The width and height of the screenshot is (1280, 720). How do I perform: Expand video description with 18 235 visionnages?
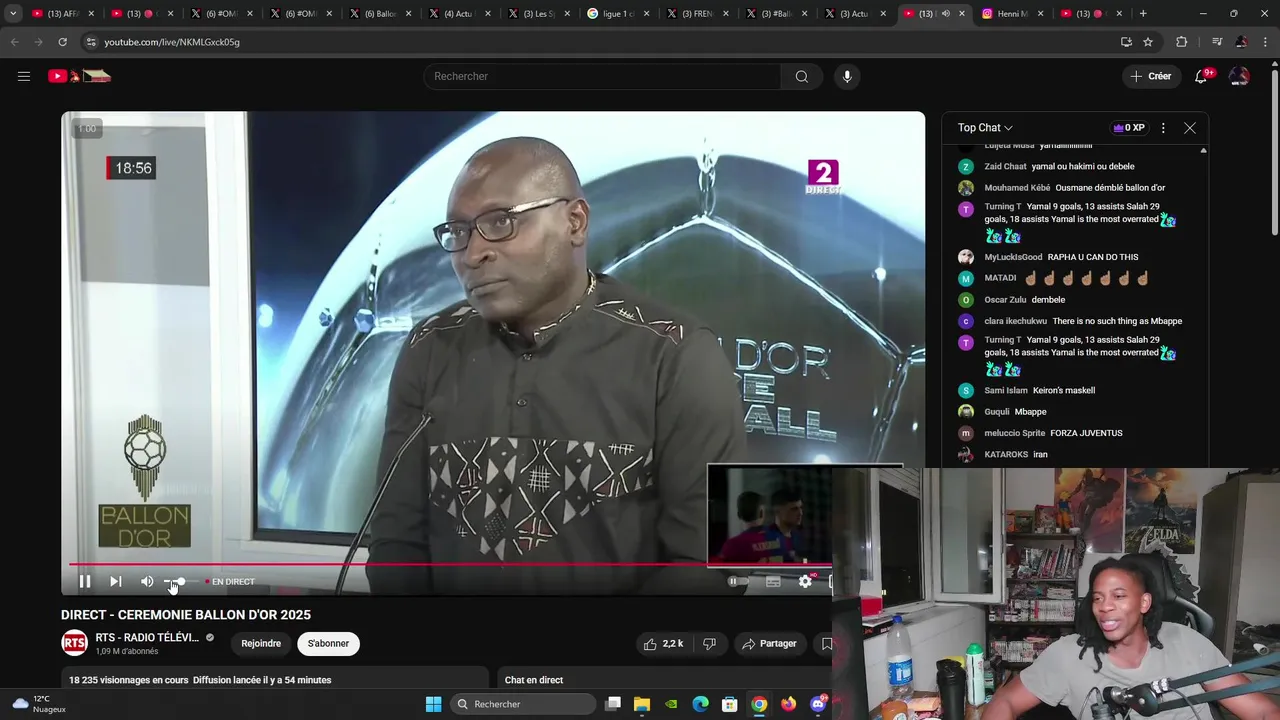point(274,680)
